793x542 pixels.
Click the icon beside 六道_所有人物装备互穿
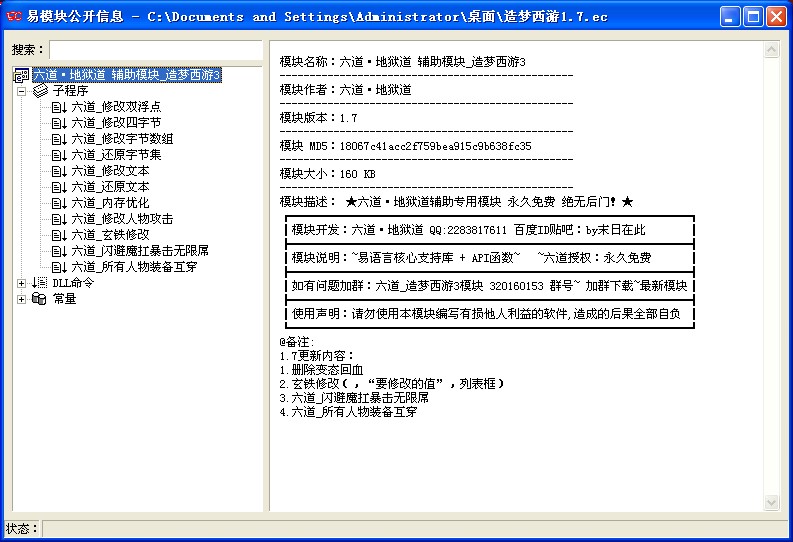pos(59,267)
